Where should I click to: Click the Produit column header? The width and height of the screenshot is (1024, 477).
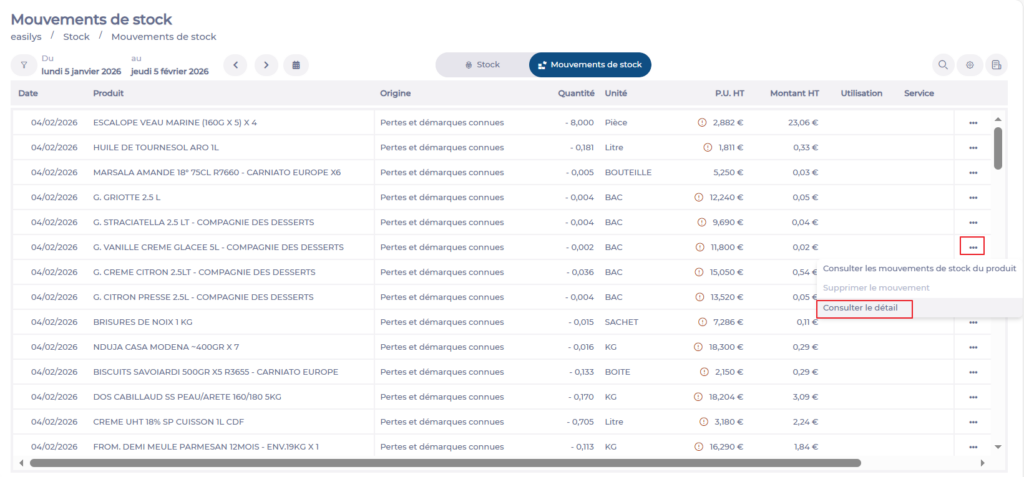point(108,93)
